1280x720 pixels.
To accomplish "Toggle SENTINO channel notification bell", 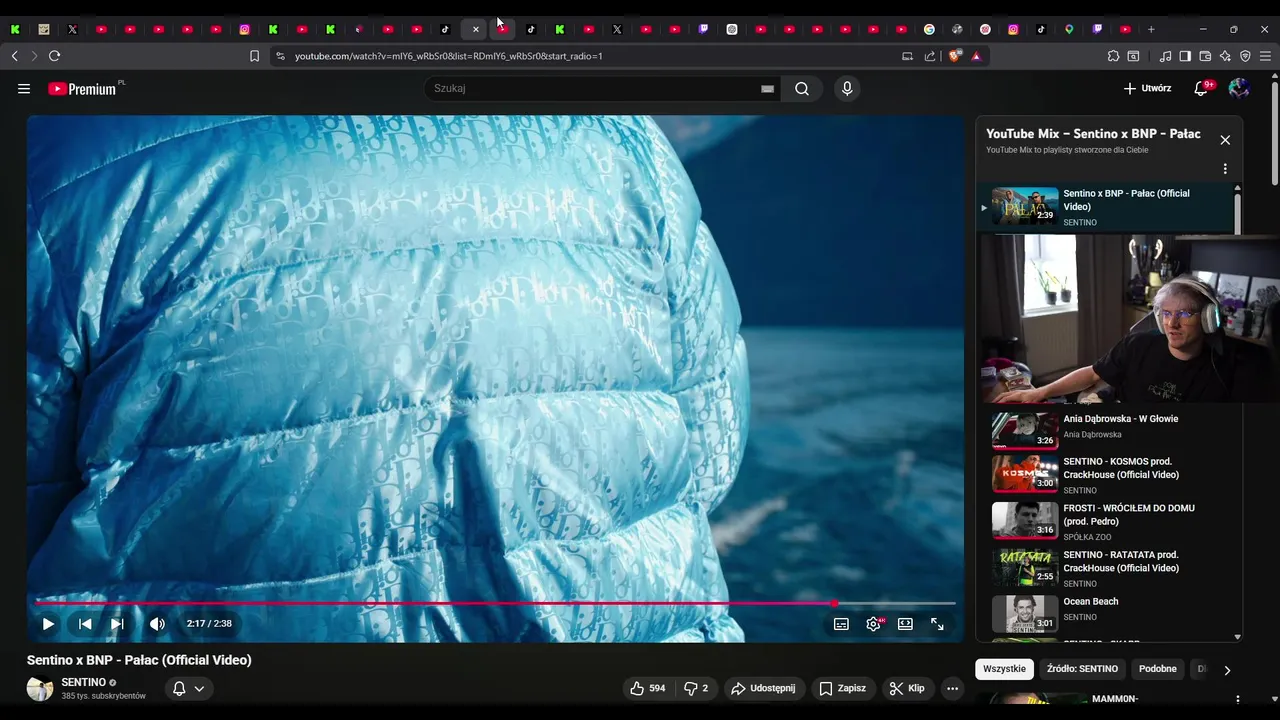I will click(179, 688).
